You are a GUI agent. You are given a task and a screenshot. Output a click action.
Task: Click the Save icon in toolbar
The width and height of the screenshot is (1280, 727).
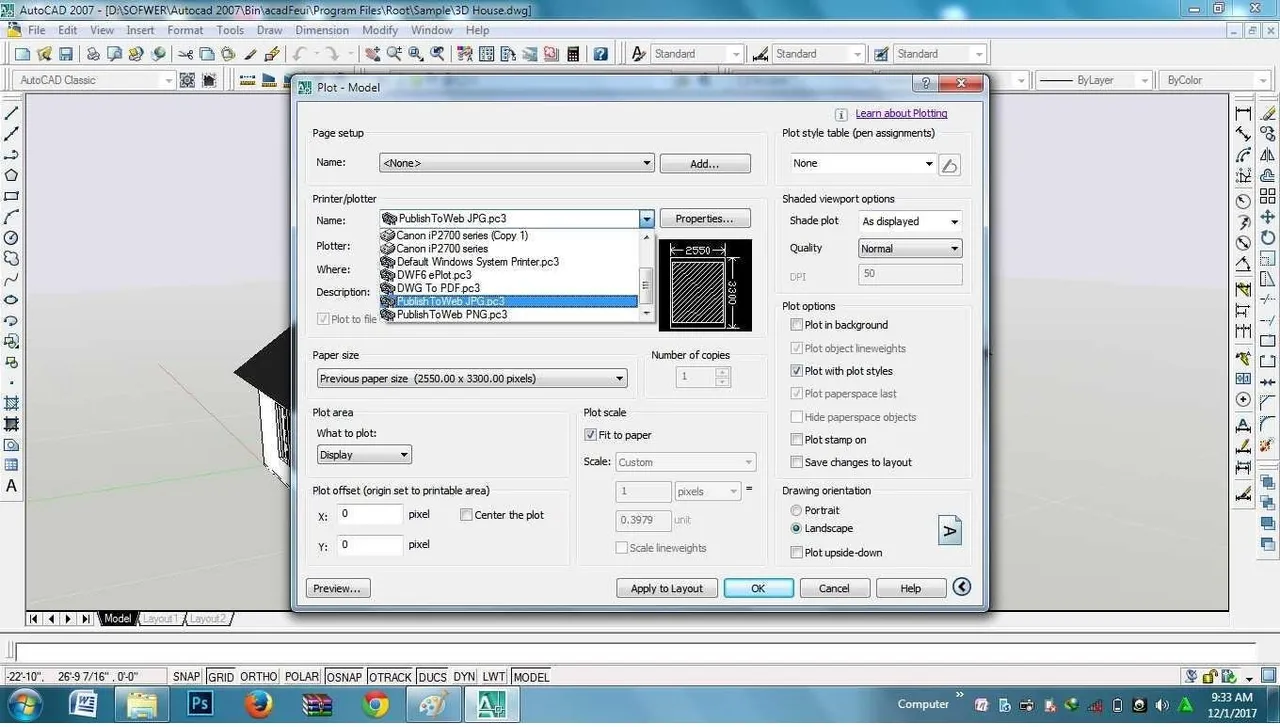pos(66,54)
